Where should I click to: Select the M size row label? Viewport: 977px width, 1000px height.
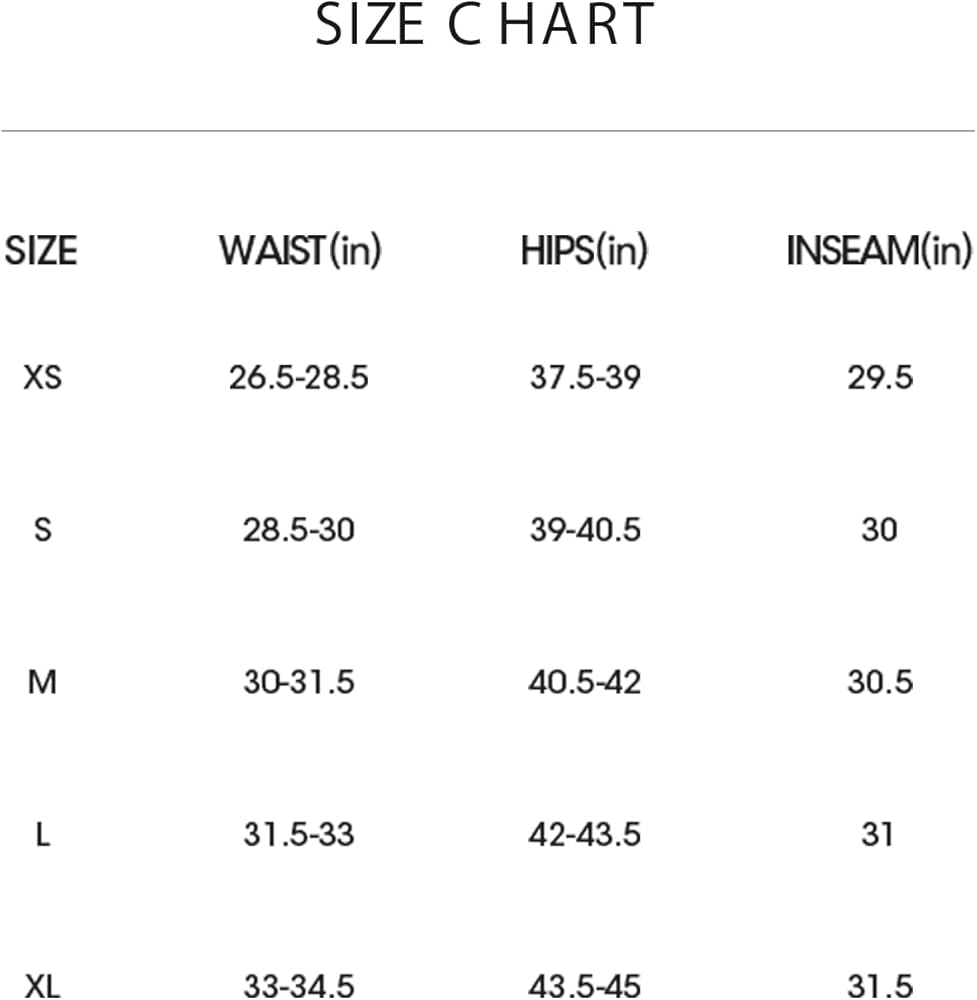click(x=42, y=683)
